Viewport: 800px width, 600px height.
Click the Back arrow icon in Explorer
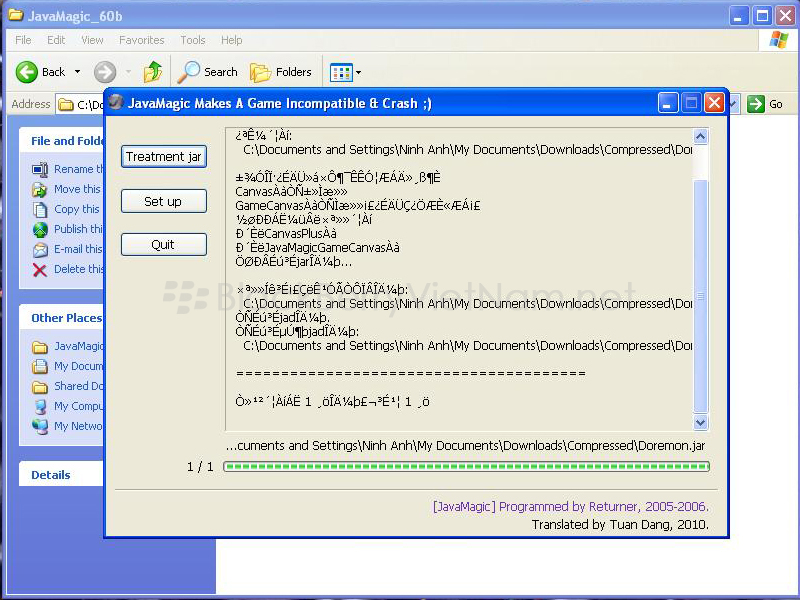click(28, 72)
